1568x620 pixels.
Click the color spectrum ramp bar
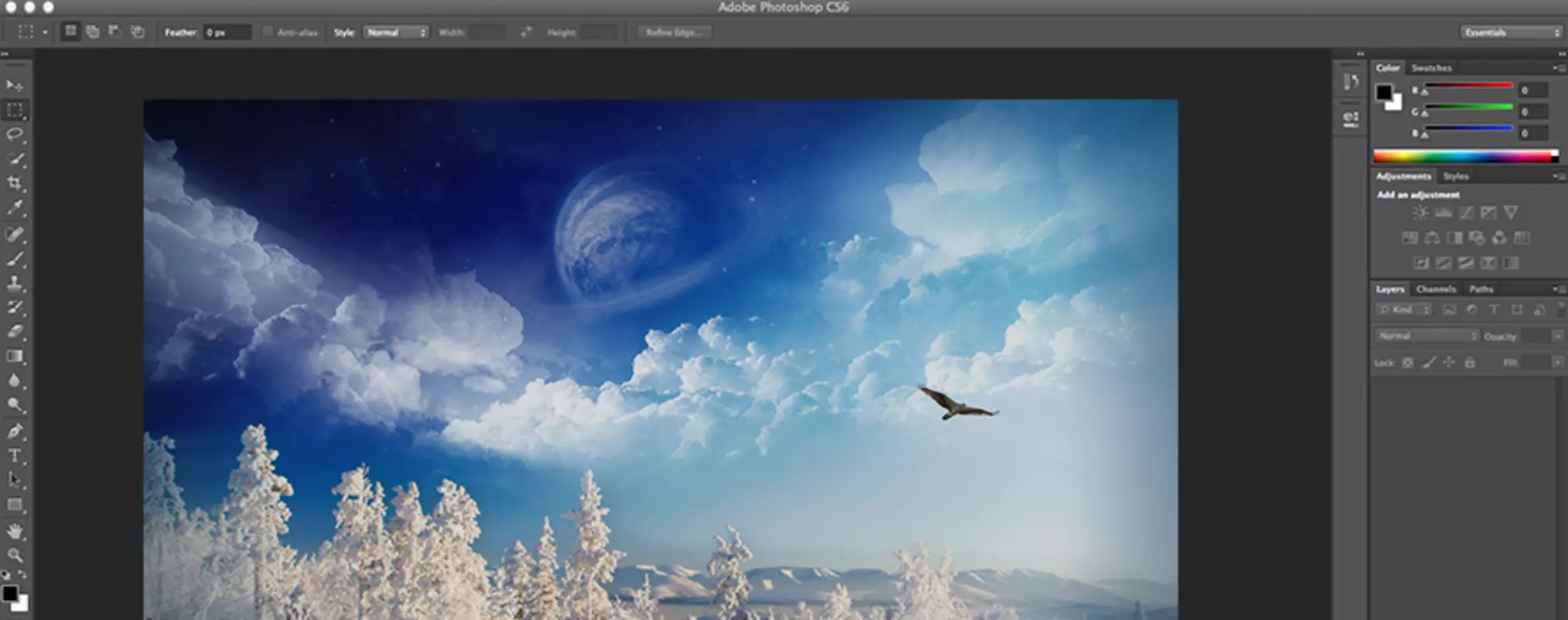[x=1465, y=157]
